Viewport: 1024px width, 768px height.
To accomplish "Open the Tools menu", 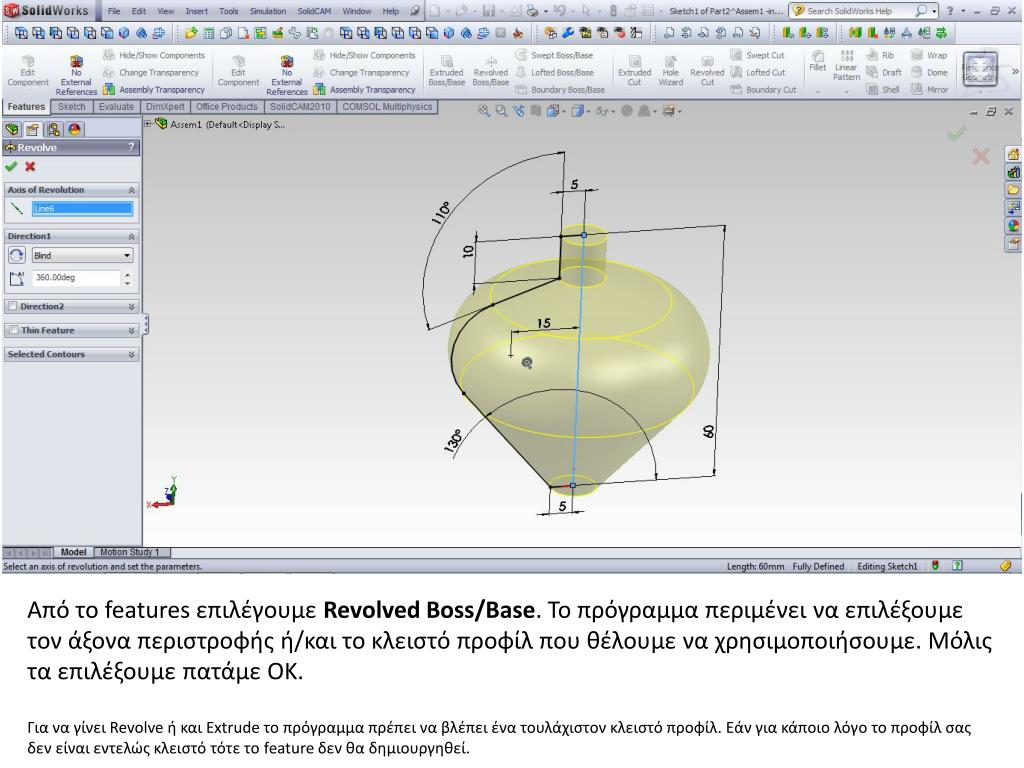I will [229, 11].
